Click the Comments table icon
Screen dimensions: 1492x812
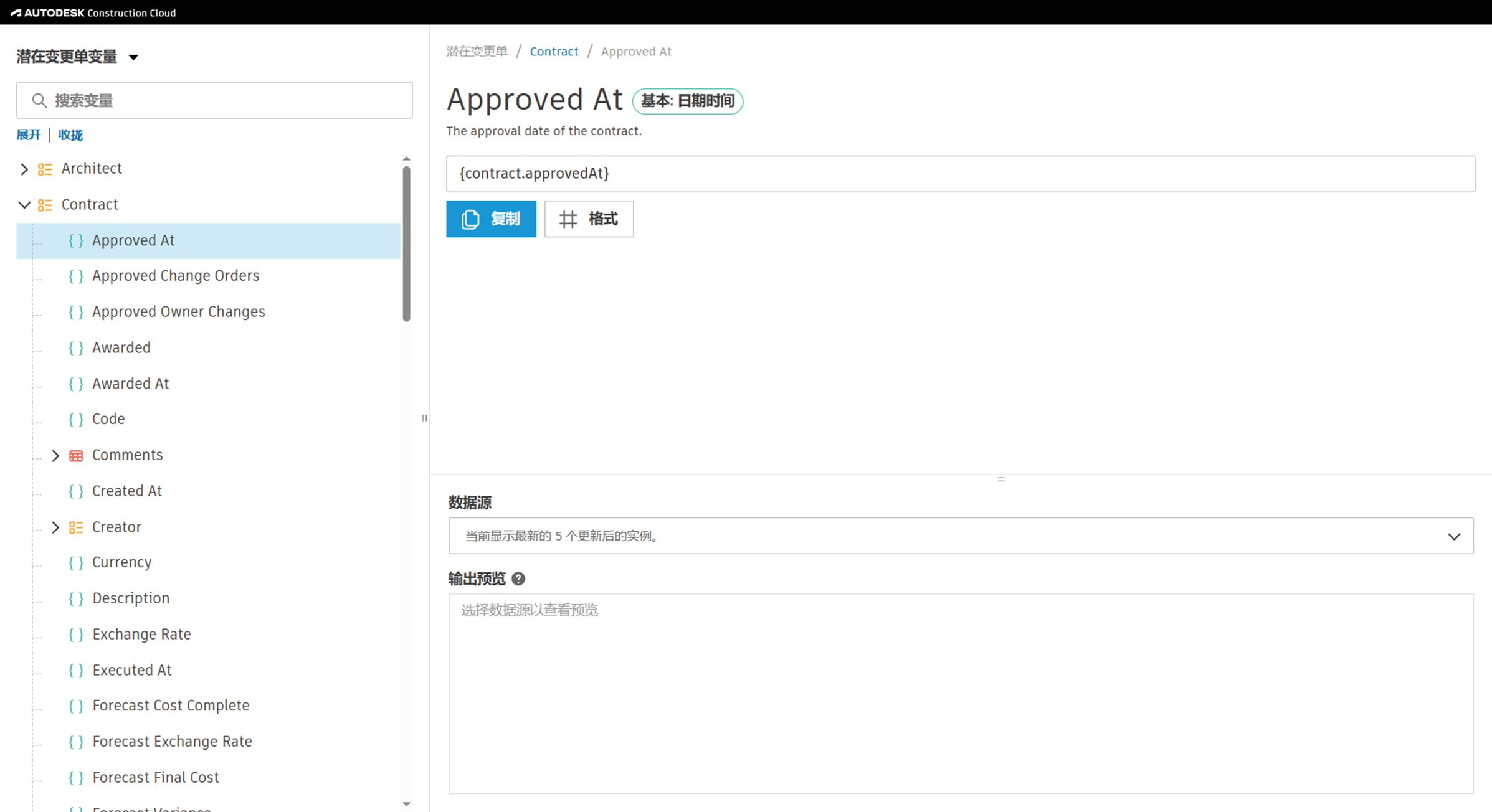(76, 456)
